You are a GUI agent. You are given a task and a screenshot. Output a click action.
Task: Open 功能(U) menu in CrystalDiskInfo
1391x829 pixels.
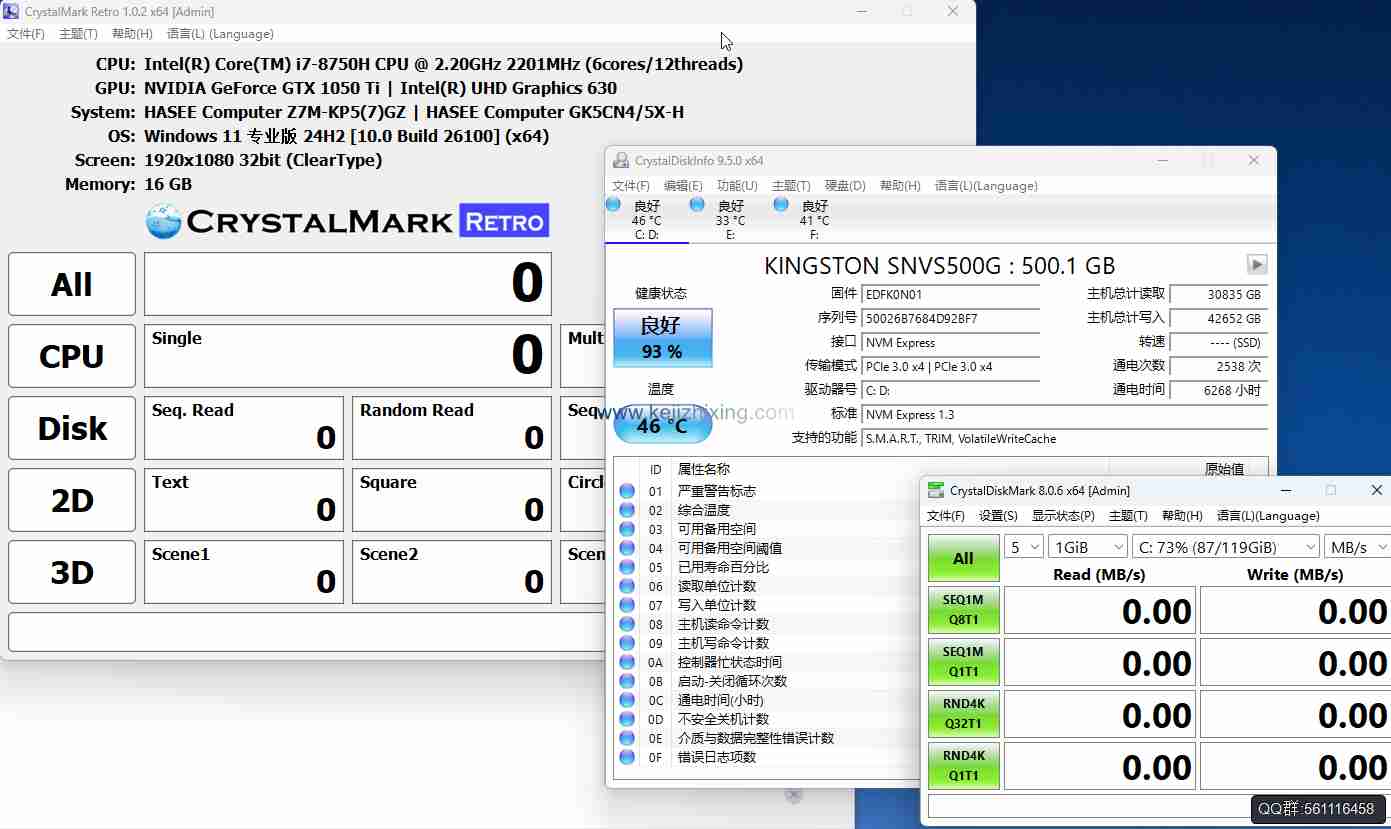[x=736, y=186]
